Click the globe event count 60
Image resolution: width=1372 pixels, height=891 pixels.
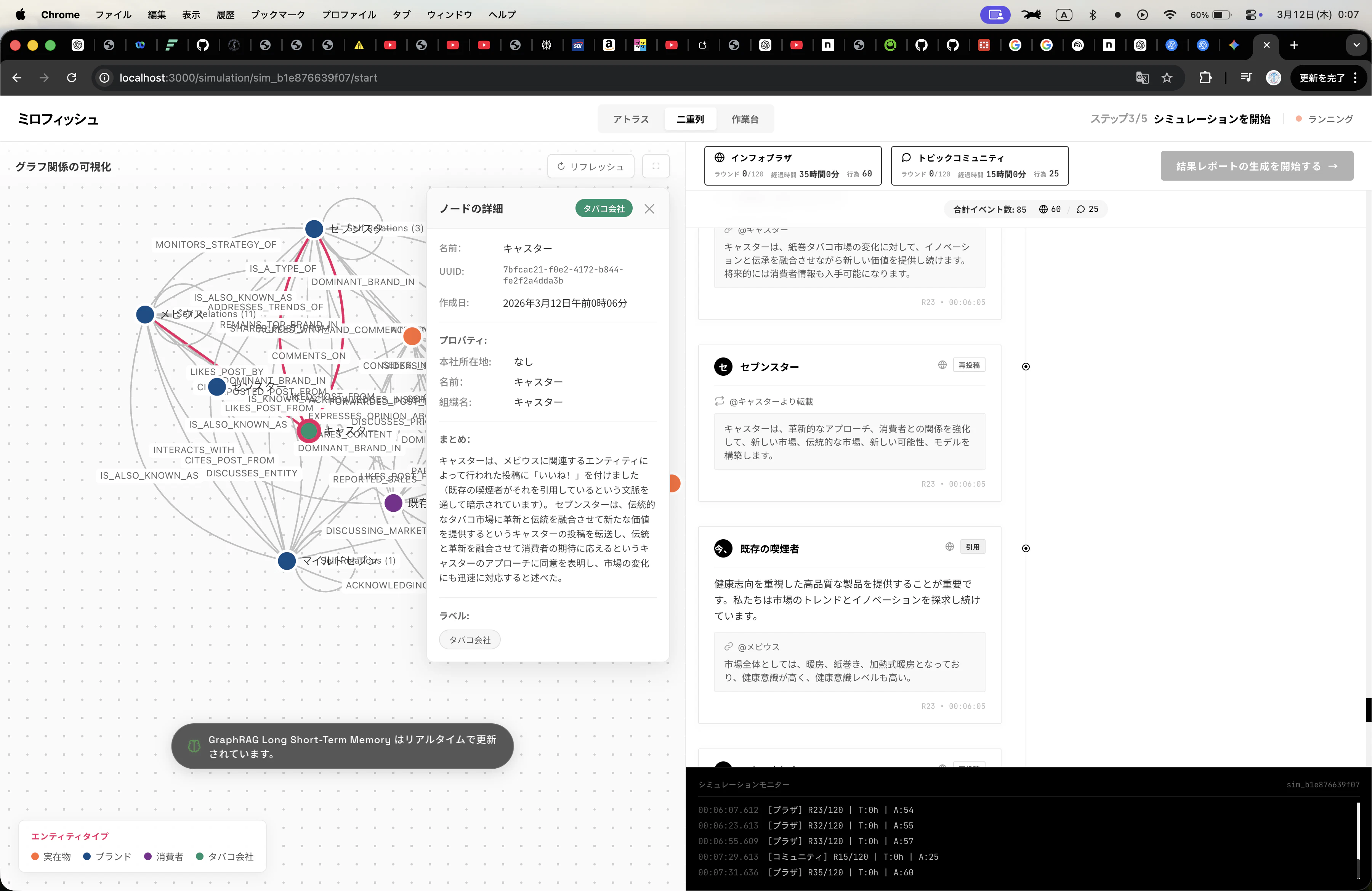[x=1050, y=209]
